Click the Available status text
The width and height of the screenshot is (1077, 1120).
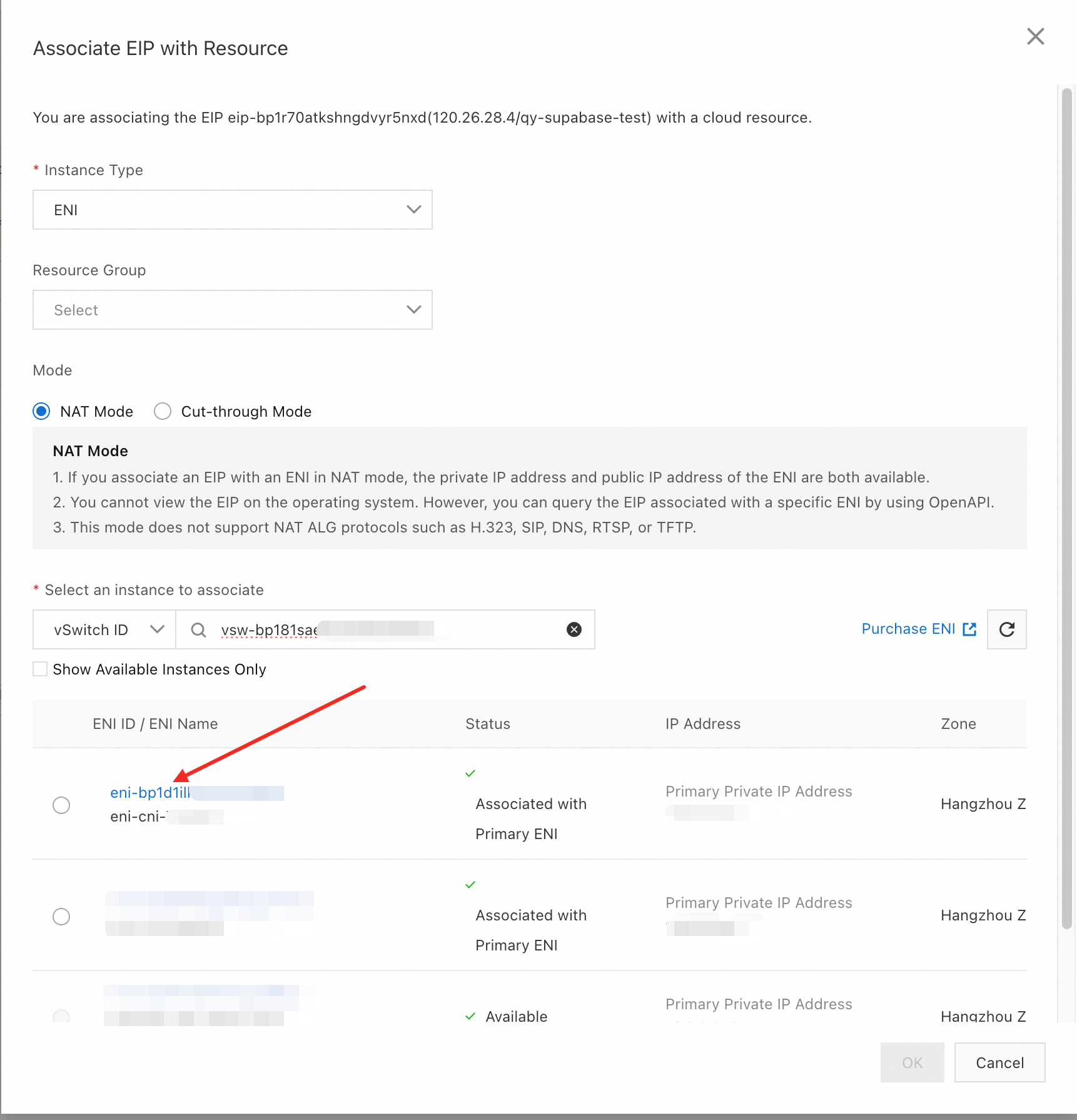tap(516, 1016)
